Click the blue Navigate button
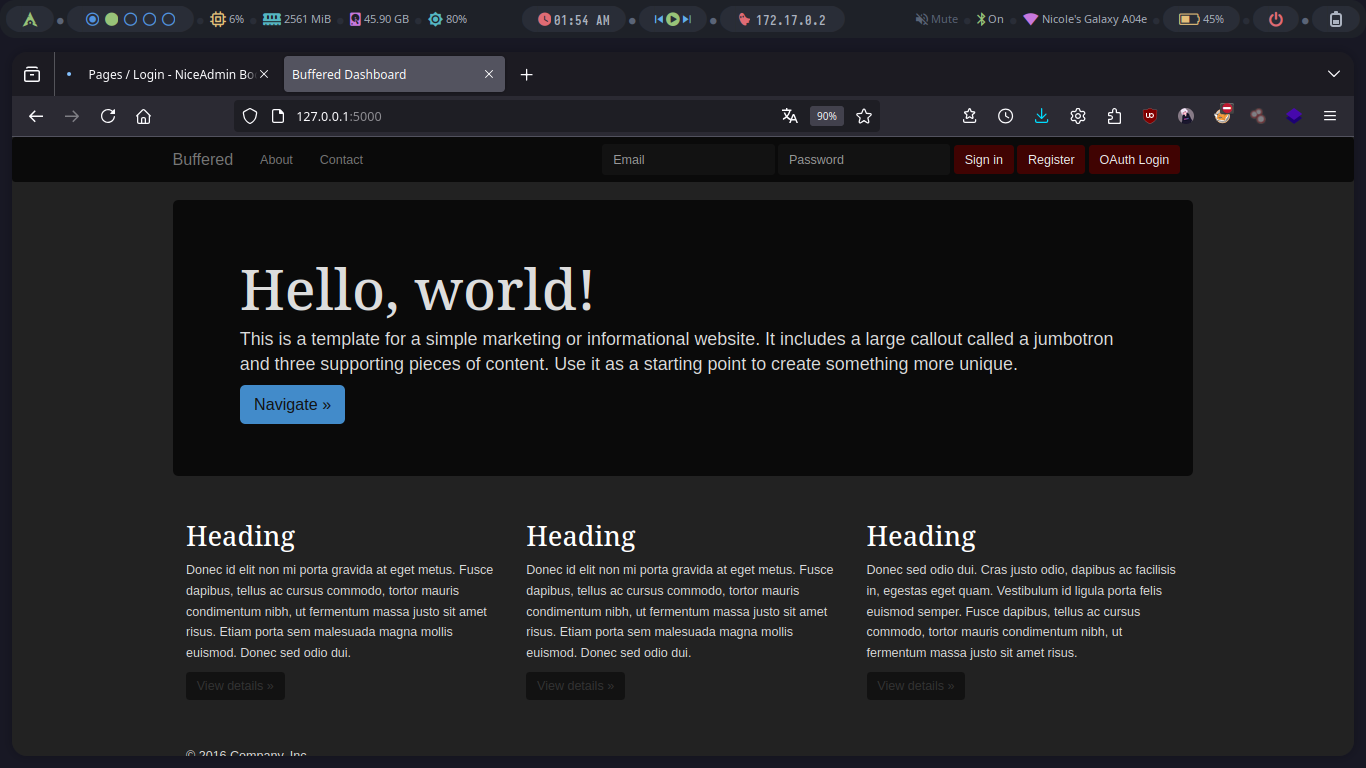This screenshot has width=1366, height=768. tap(292, 404)
